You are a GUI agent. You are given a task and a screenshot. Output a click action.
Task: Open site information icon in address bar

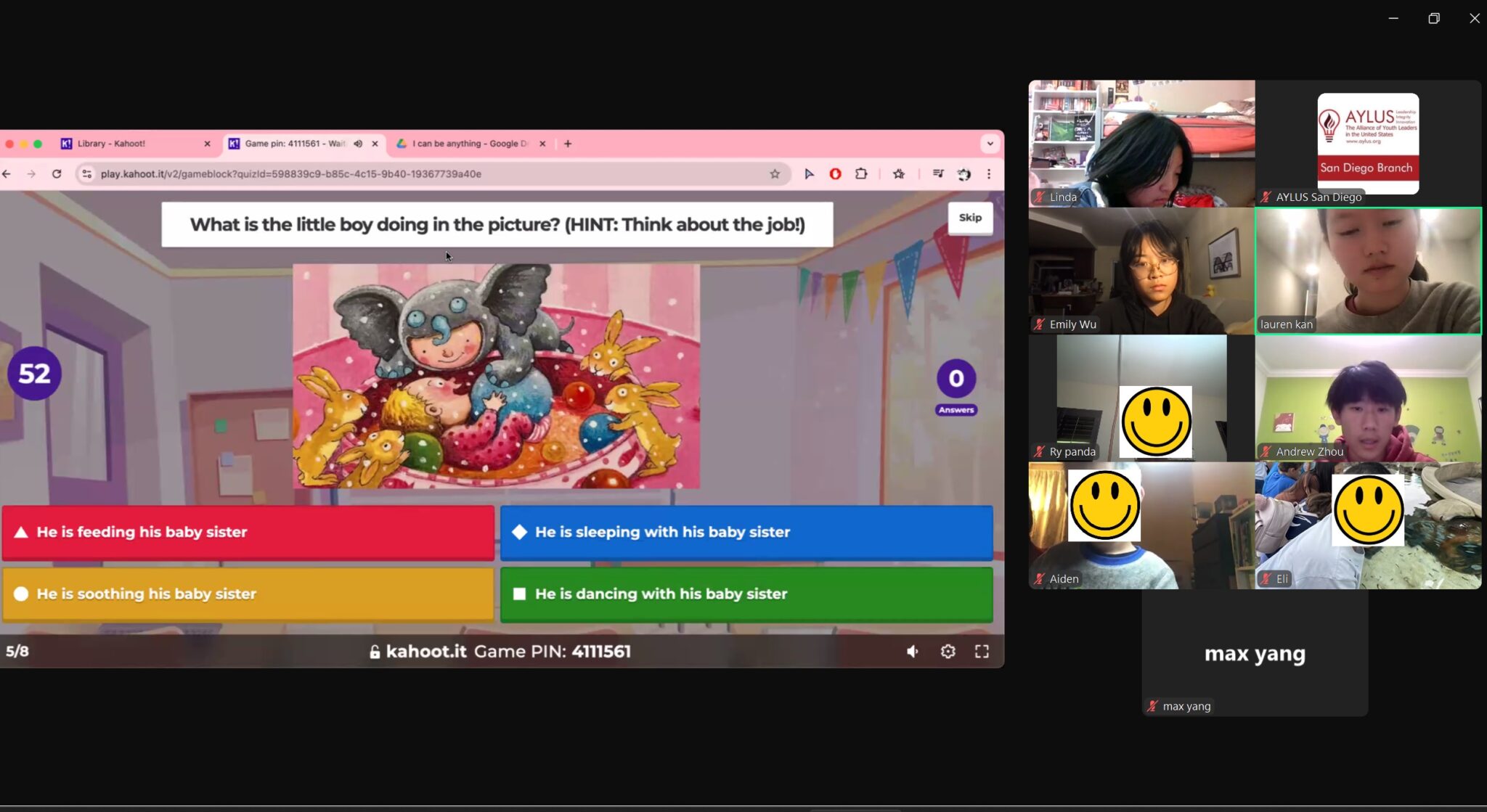point(87,174)
